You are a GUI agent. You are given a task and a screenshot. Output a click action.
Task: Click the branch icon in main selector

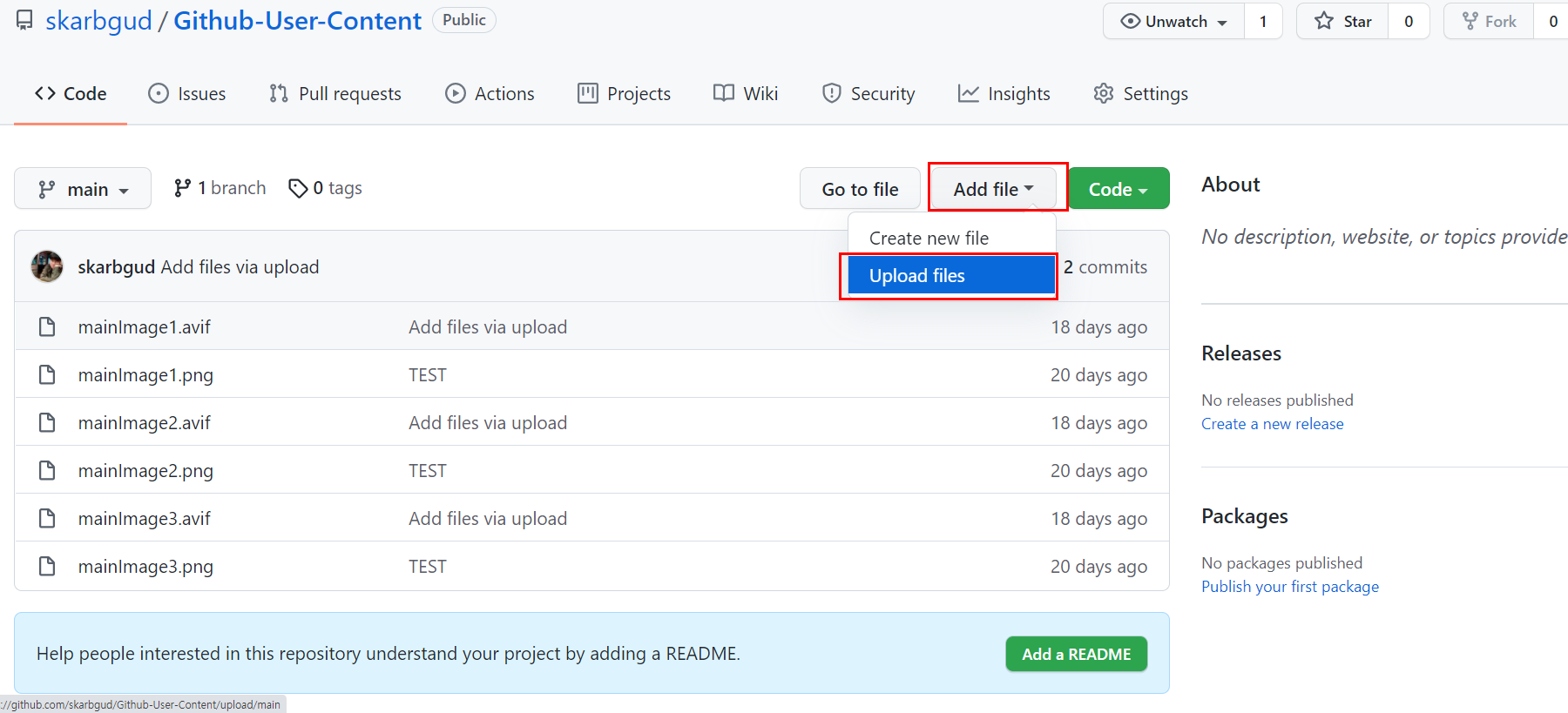[47, 189]
